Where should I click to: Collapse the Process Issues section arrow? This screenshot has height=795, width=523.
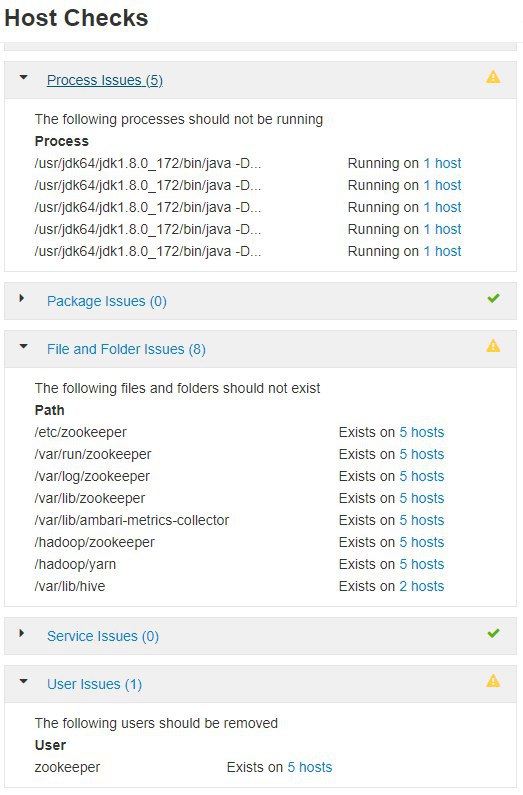tap(23, 78)
